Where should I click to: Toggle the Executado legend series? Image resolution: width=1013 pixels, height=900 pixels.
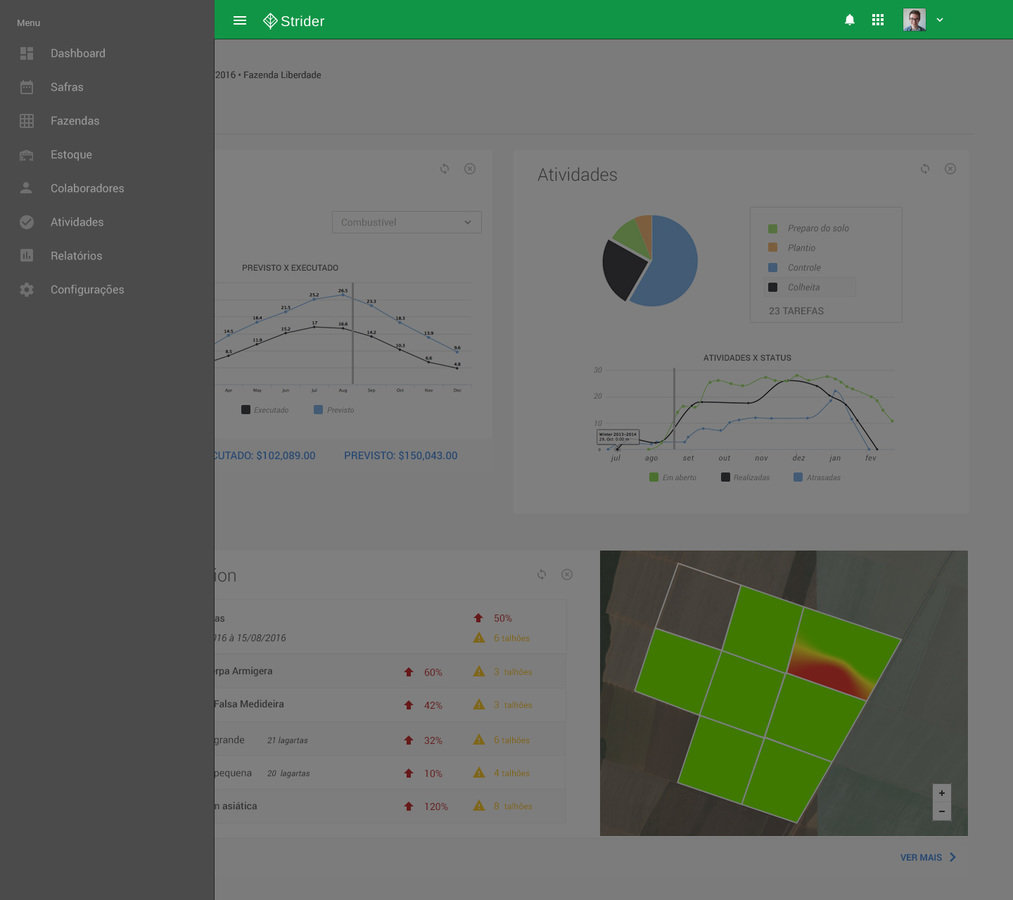pos(266,410)
